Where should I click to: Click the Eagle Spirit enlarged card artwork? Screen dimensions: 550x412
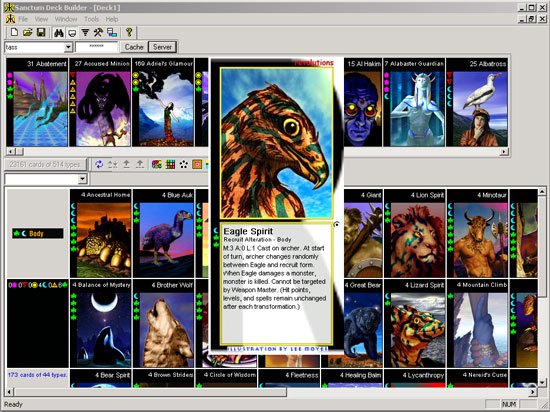276,143
